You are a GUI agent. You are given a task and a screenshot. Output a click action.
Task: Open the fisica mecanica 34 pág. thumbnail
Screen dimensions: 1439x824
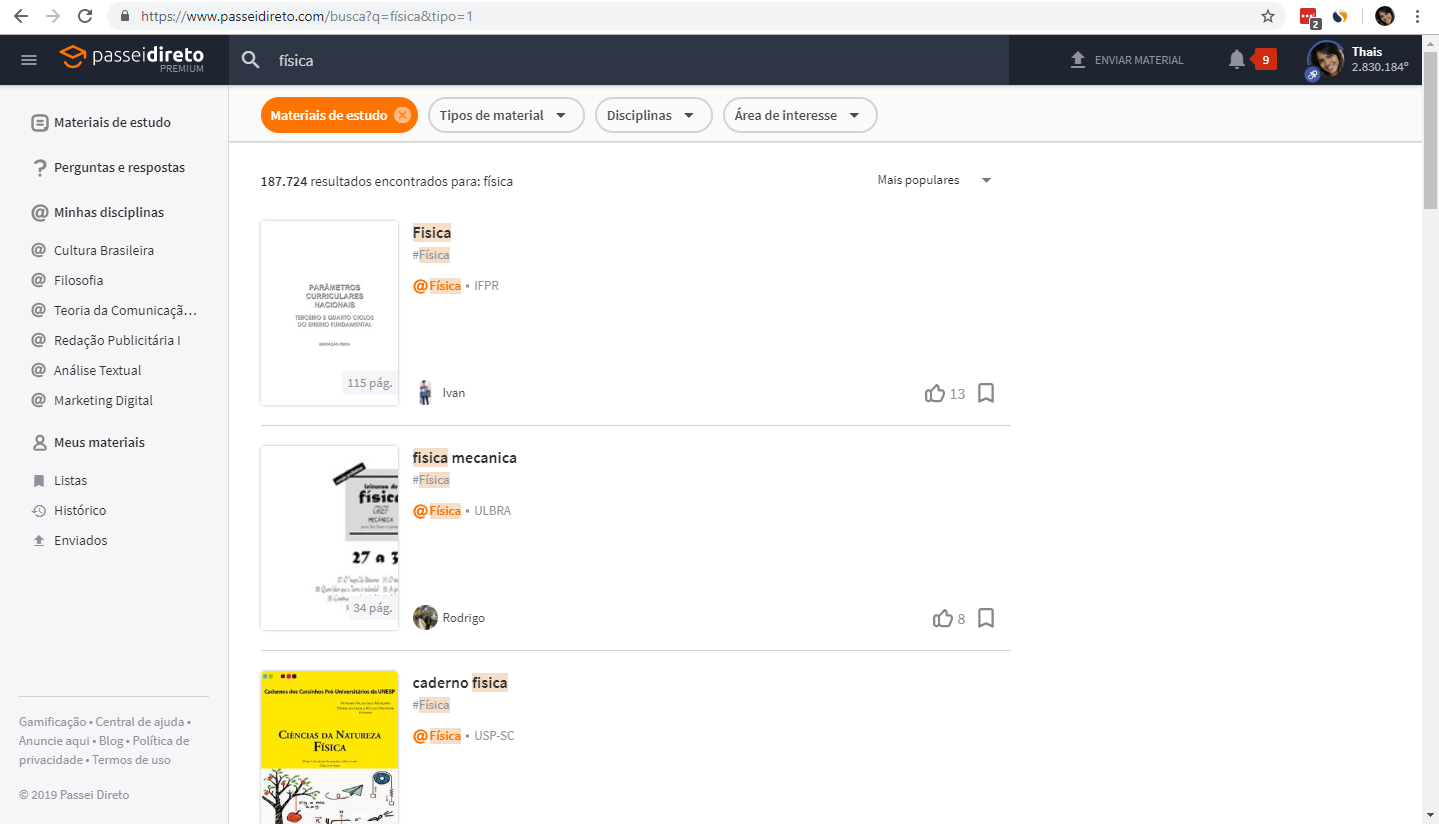(330, 538)
